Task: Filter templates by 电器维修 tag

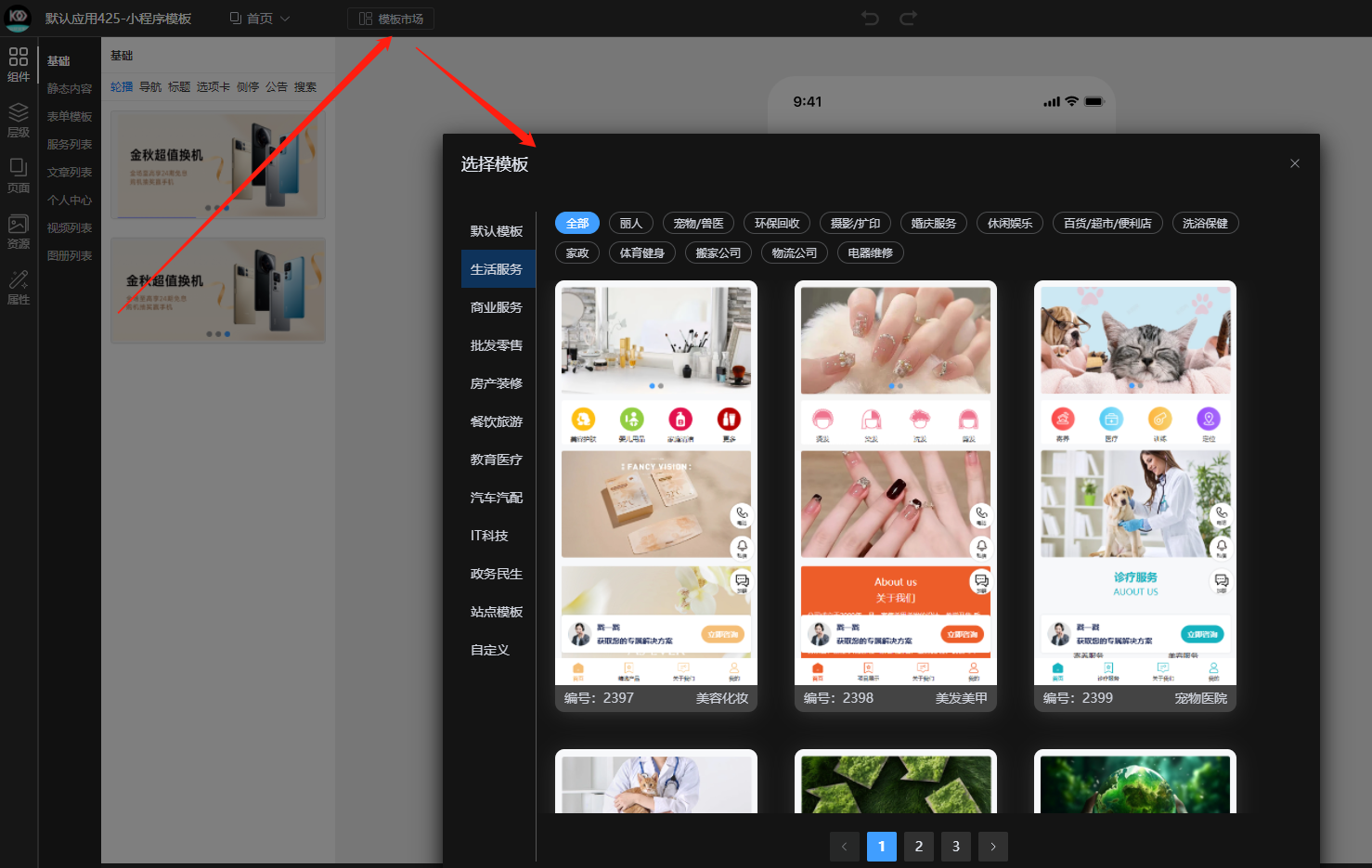Action: pos(871,253)
